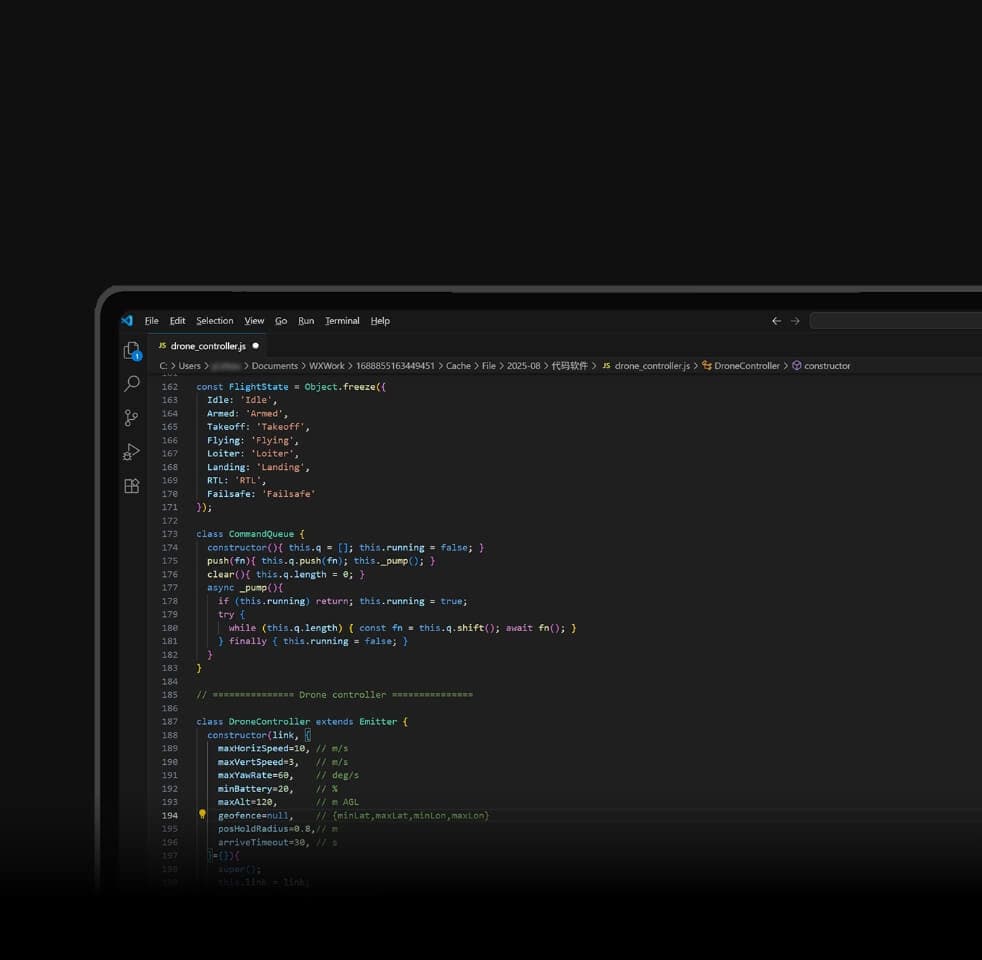
Task: Click the _pump method name on line 177
Action: [254, 588]
